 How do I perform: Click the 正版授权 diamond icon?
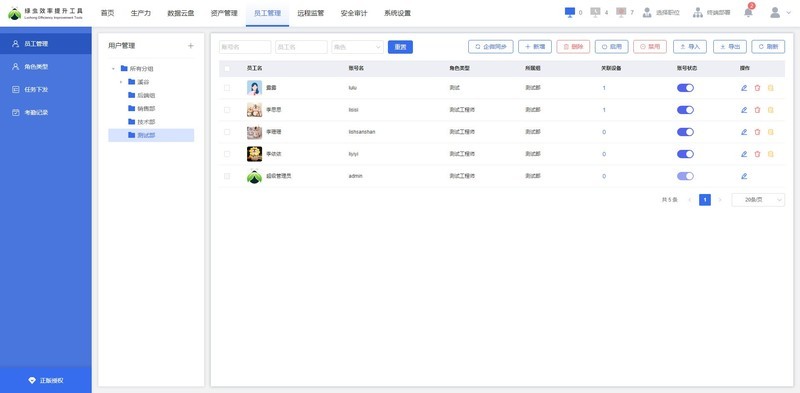point(33,380)
